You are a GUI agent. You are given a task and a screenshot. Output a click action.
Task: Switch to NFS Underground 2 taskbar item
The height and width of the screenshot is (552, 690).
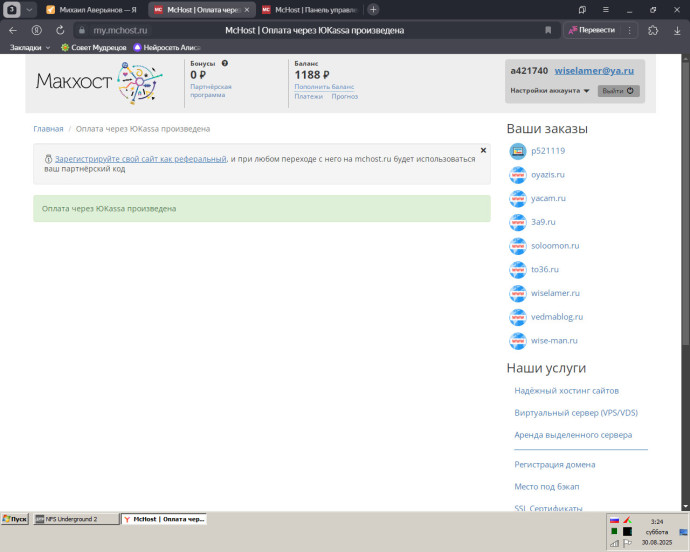point(76,519)
